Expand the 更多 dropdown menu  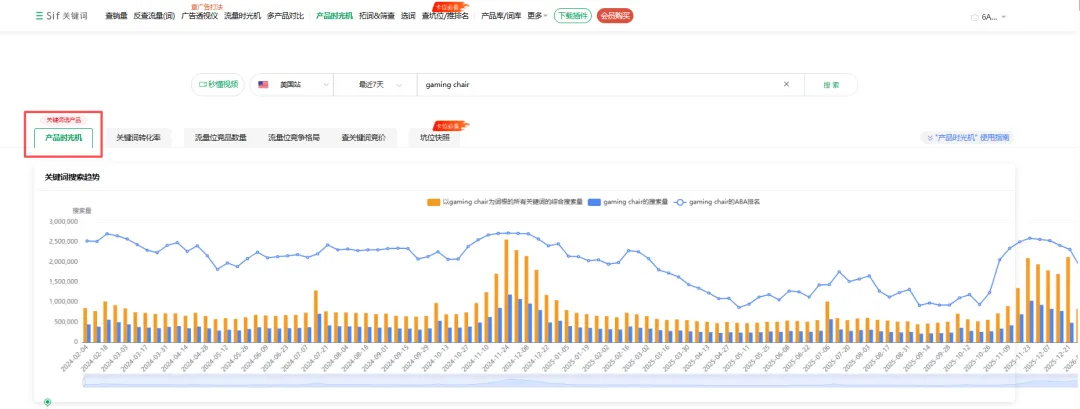click(537, 16)
